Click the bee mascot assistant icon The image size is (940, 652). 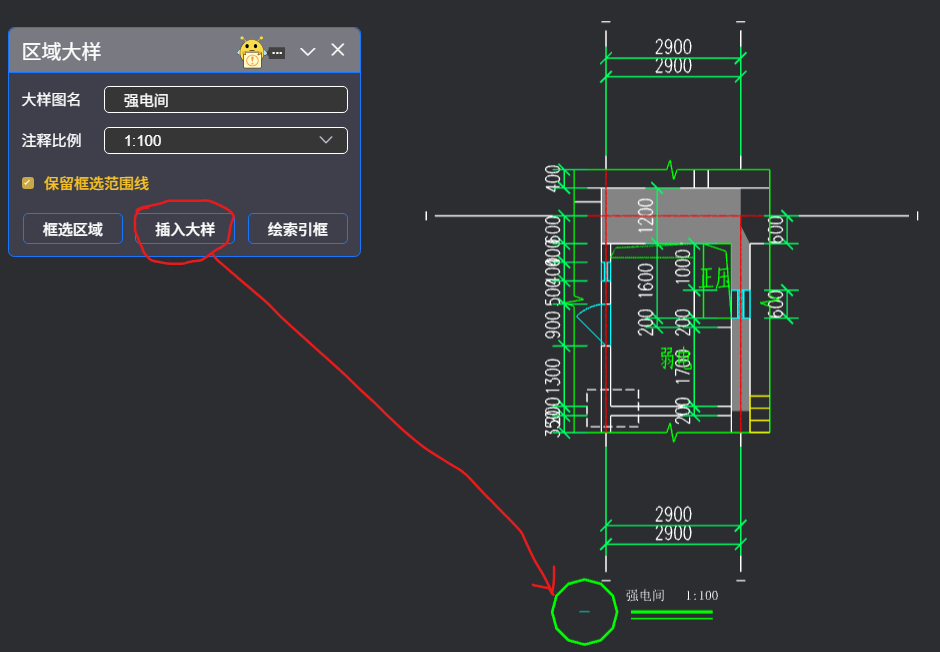252,52
